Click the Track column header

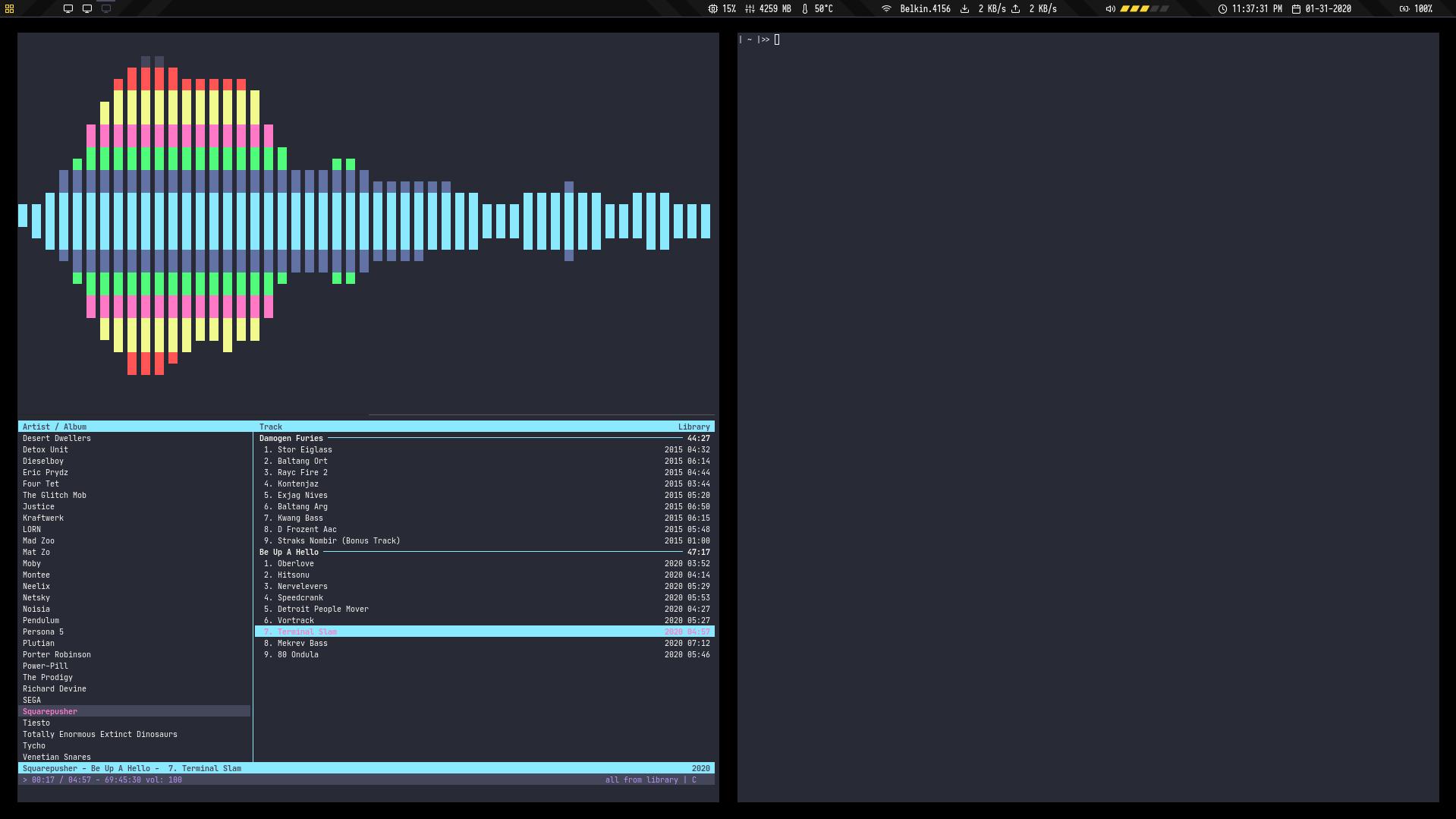[271, 427]
